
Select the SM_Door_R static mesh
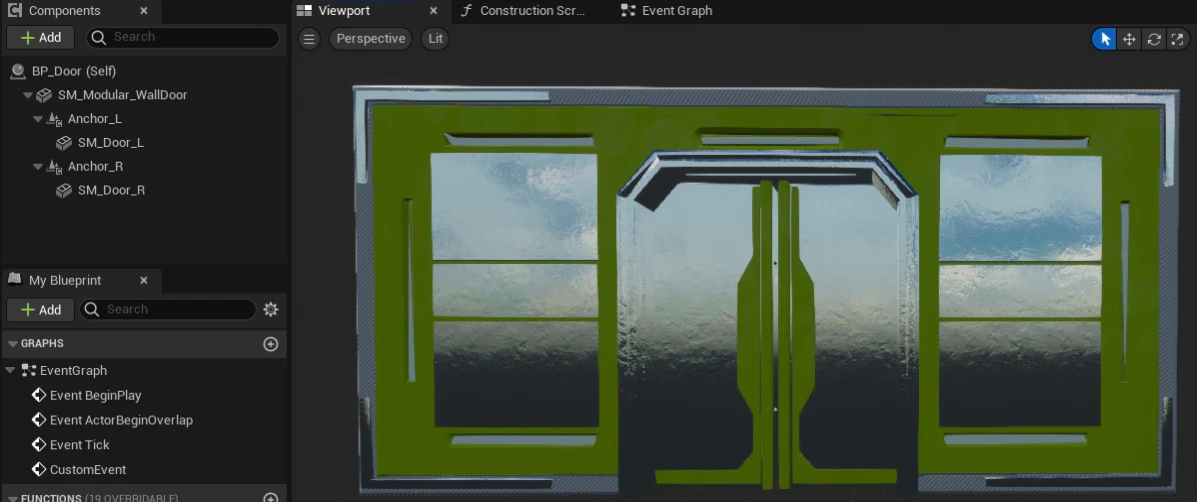[x=111, y=190]
